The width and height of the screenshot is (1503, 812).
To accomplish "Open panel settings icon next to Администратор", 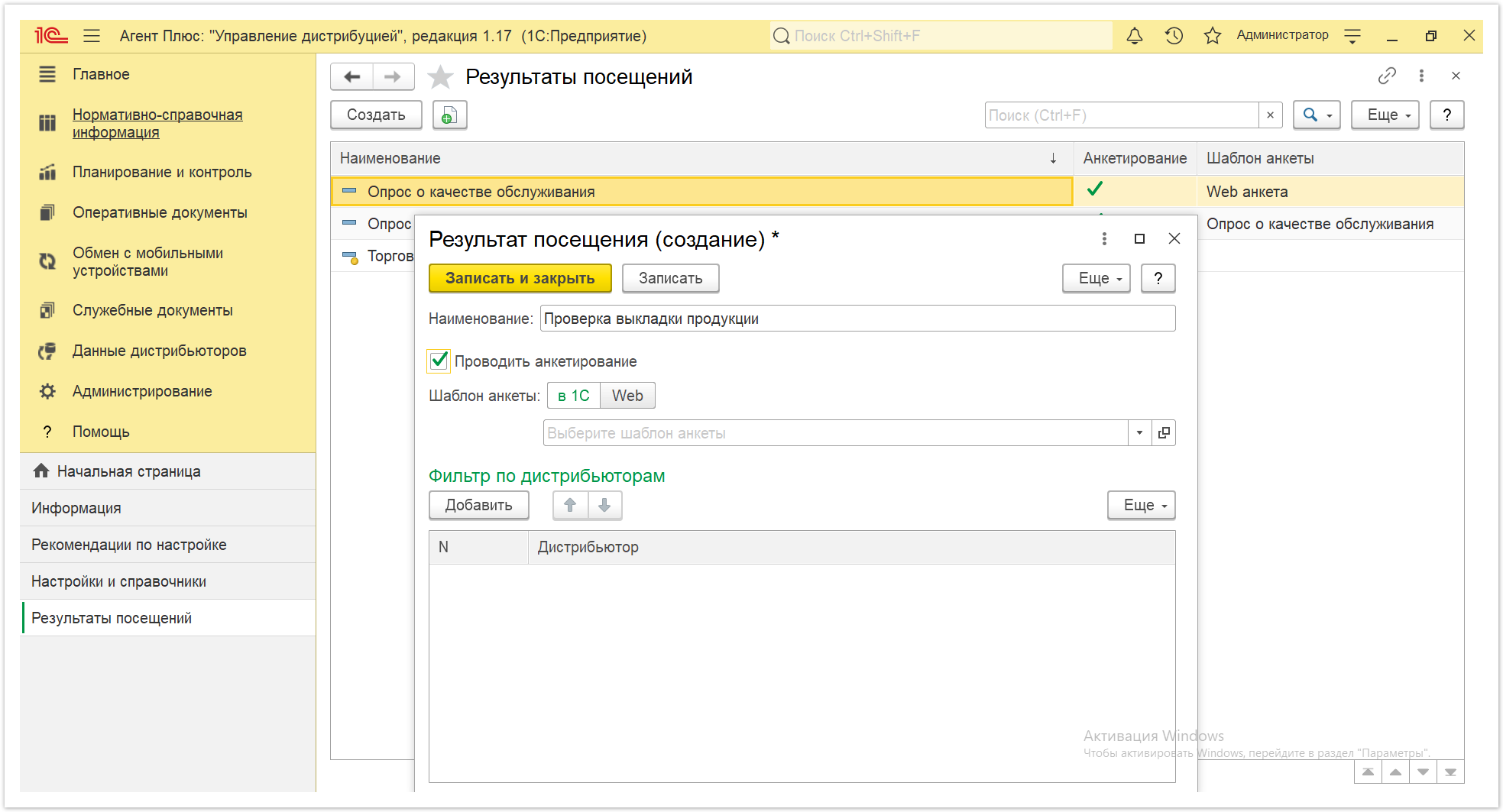I will coord(1352,36).
